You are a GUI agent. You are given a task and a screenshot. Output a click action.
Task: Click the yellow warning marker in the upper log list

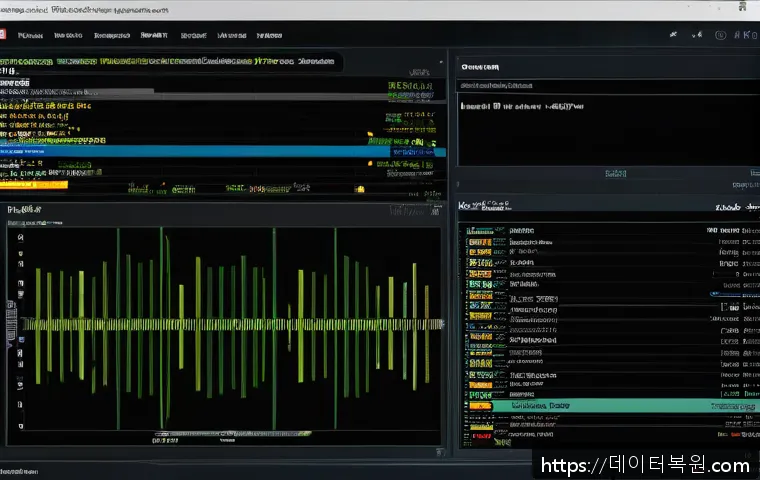tap(371, 133)
